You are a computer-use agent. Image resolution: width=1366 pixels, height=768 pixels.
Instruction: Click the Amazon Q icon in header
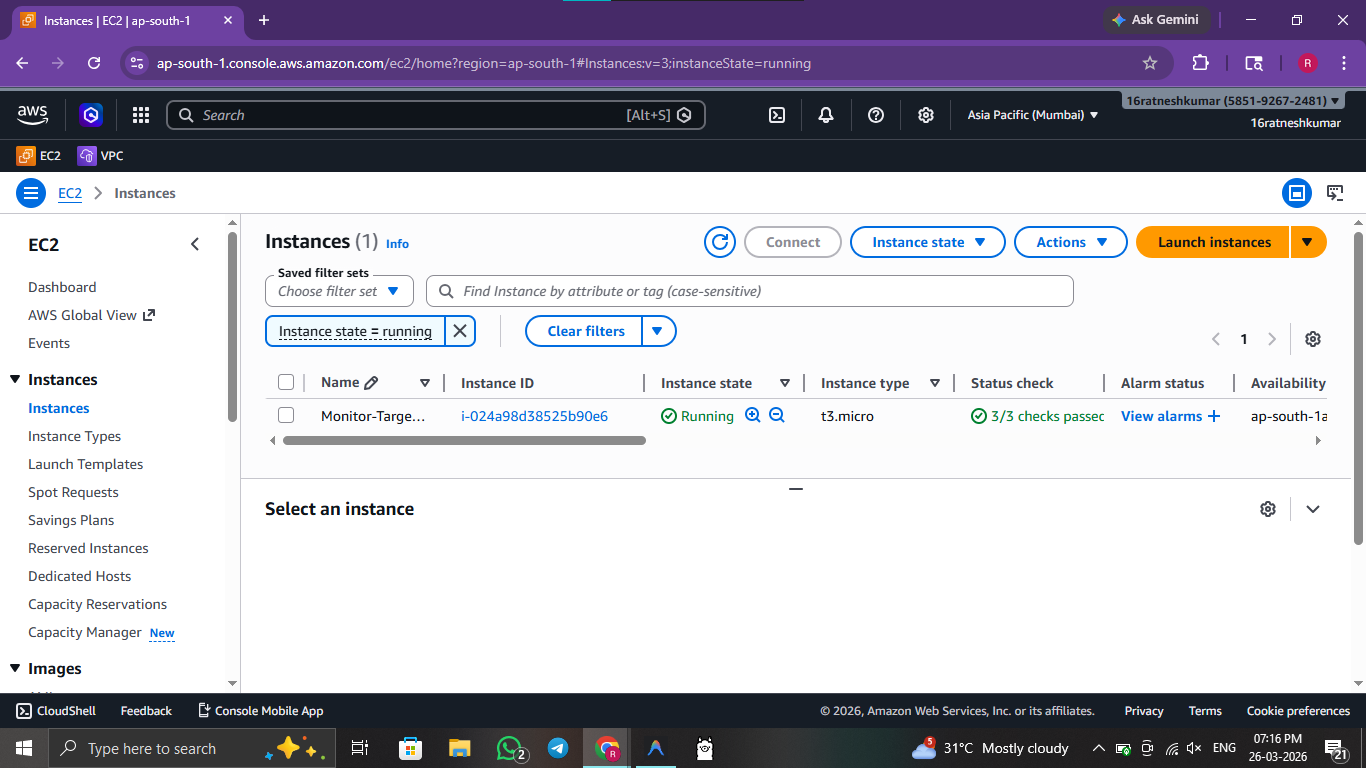coord(91,115)
